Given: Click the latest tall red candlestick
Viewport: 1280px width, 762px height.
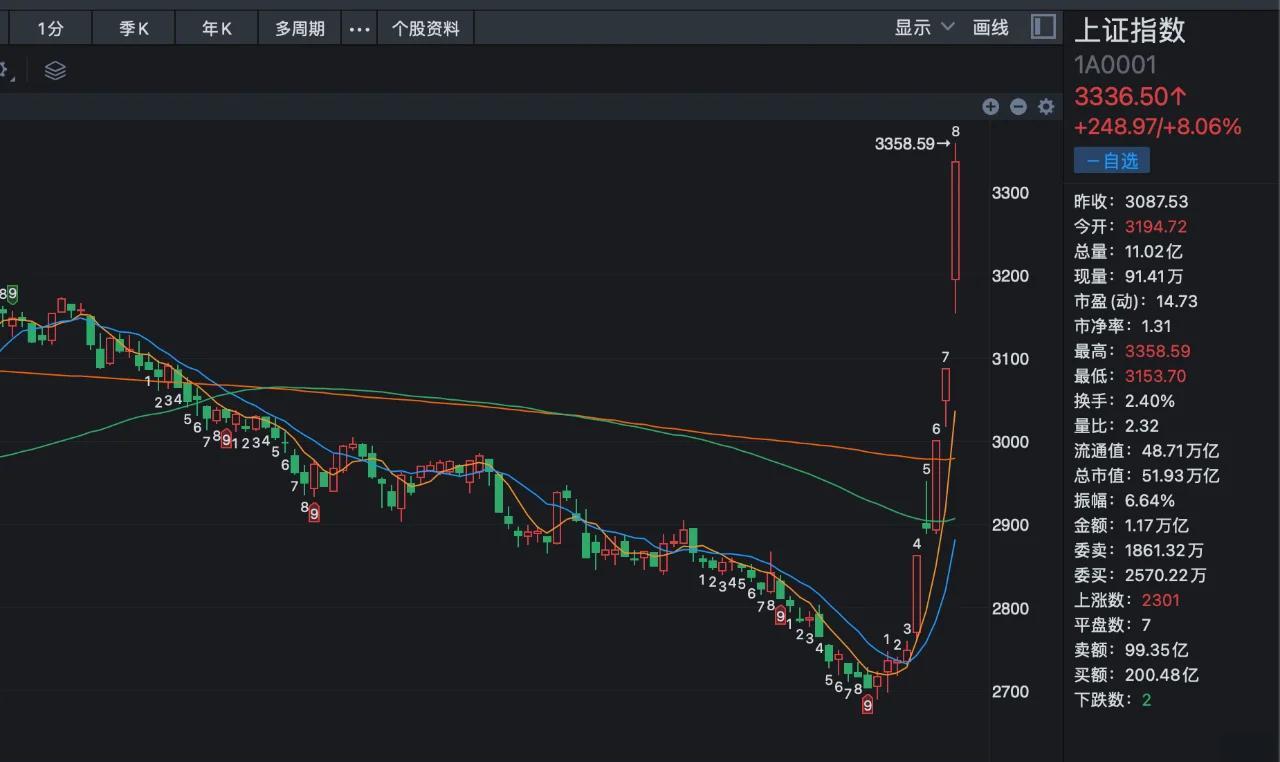Looking at the screenshot, I should point(955,220).
